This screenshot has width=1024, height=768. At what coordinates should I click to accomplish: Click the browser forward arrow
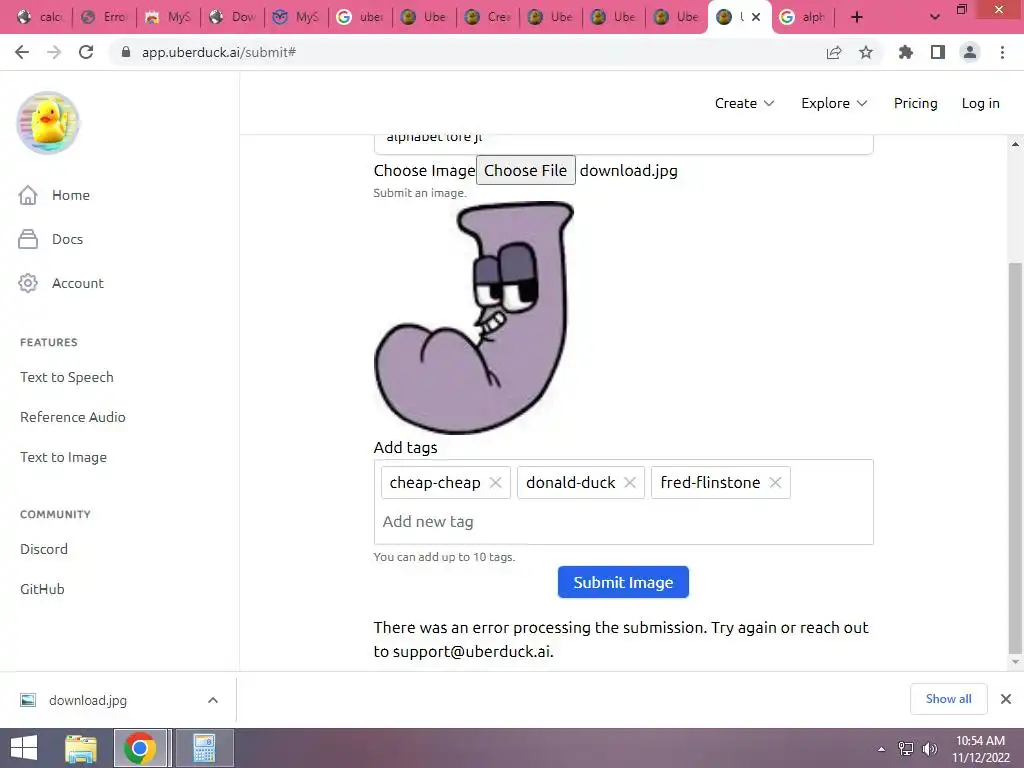(x=54, y=52)
